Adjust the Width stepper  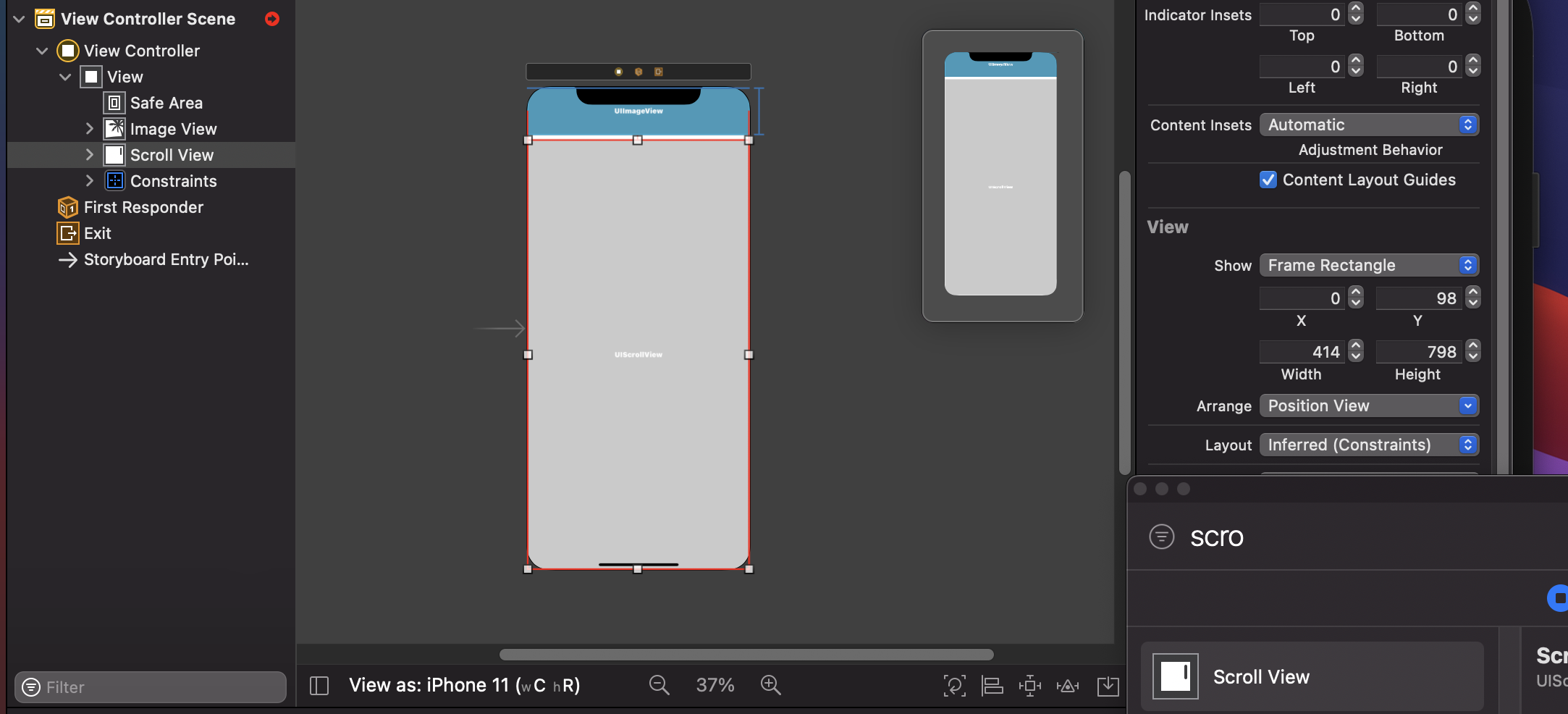(x=1357, y=351)
